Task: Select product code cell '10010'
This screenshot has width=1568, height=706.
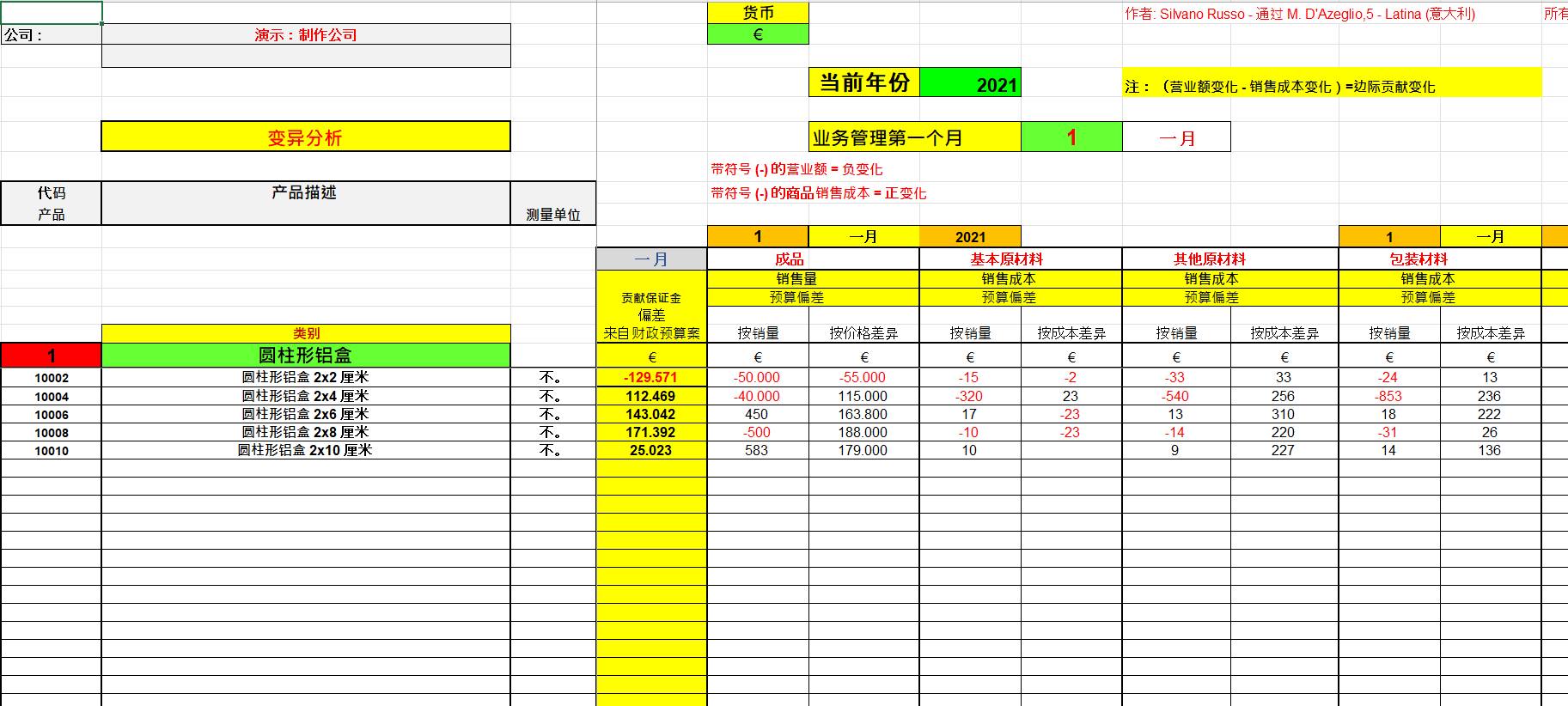Action: pos(52,451)
